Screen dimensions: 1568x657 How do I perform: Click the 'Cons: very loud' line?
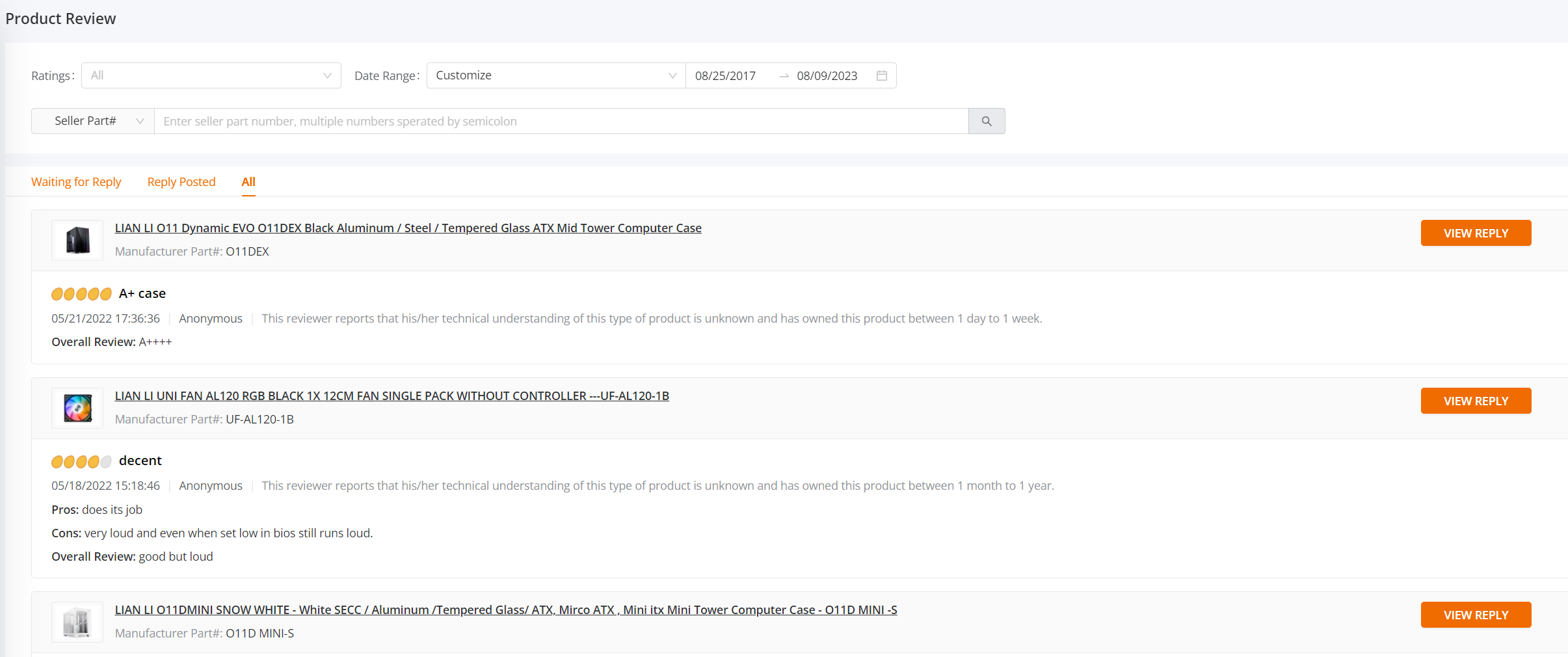coord(212,533)
